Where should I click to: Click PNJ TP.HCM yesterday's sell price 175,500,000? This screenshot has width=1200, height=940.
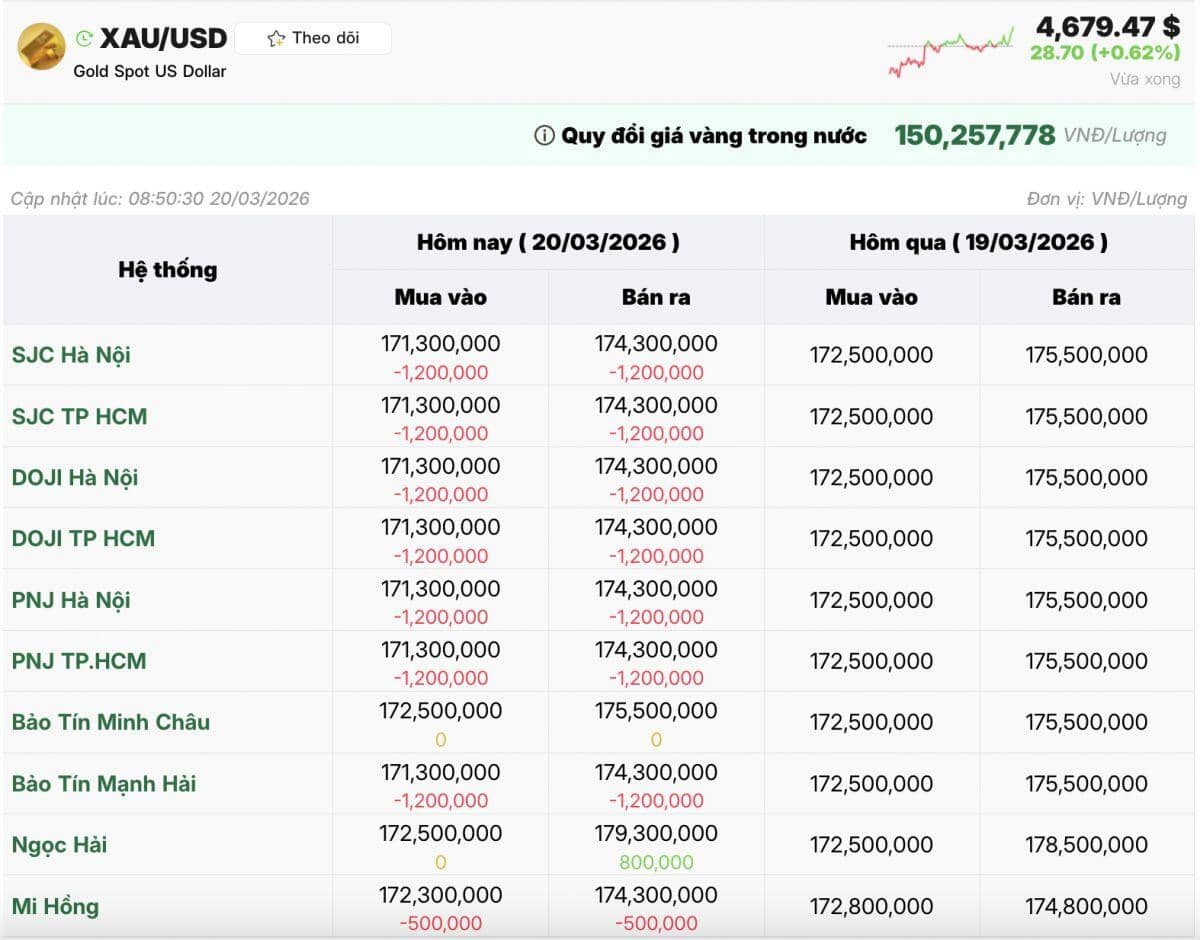1087,661
